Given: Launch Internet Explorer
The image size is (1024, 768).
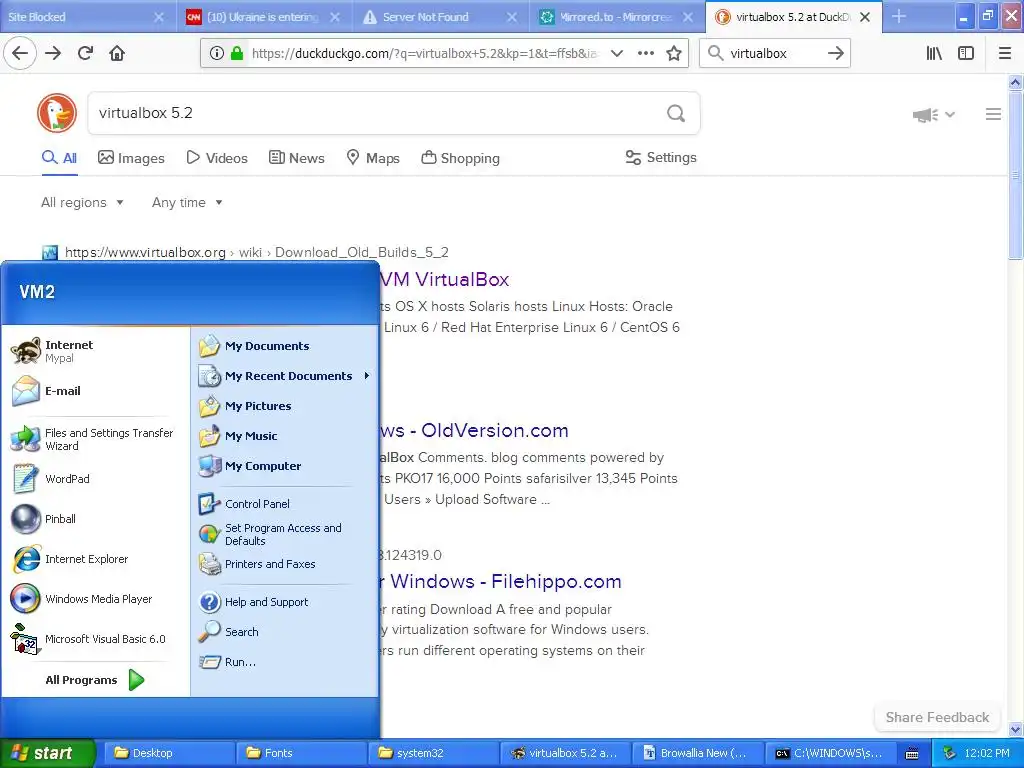Looking at the screenshot, I should (x=95, y=559).
